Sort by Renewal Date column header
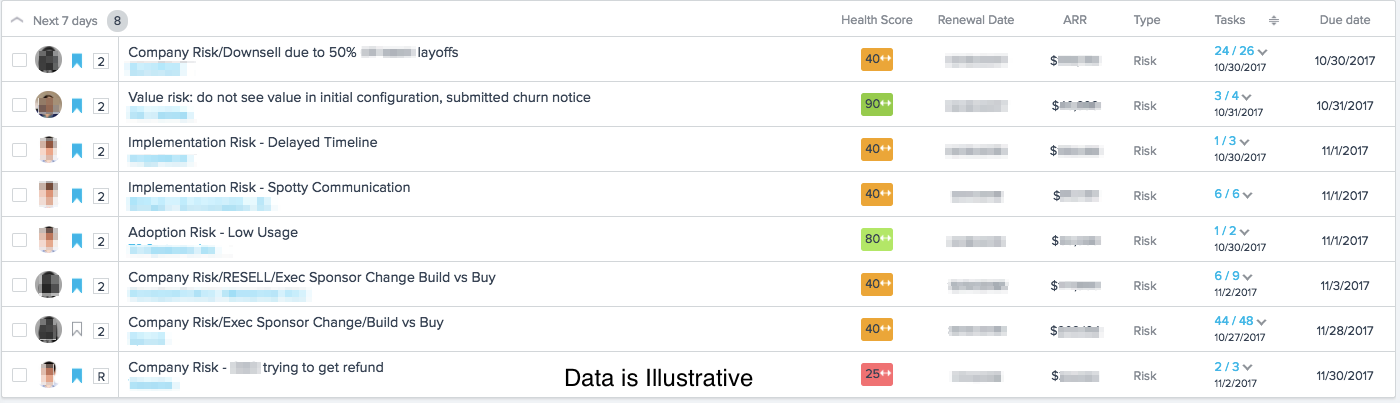The image size is (1400, 403). (975, 20)
